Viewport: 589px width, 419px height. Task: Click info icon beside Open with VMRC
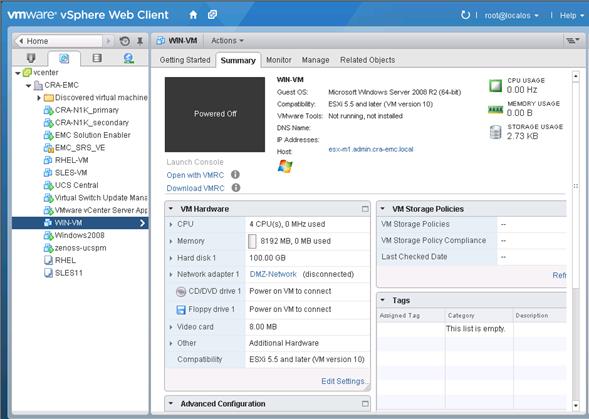pos(236,175)
